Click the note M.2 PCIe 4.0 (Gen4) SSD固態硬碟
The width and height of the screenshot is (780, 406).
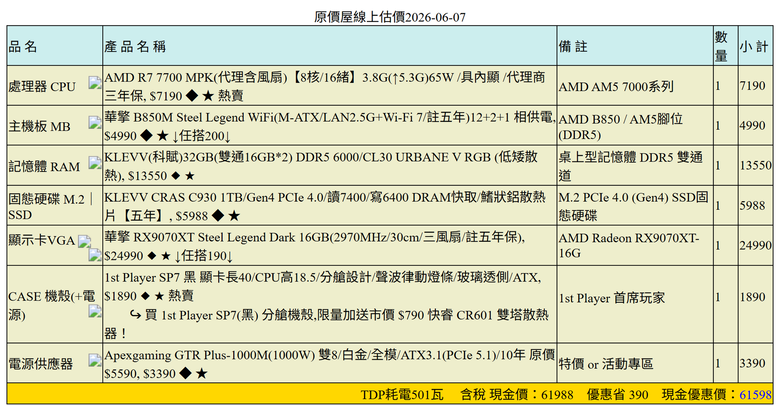(x=633, y=206)
